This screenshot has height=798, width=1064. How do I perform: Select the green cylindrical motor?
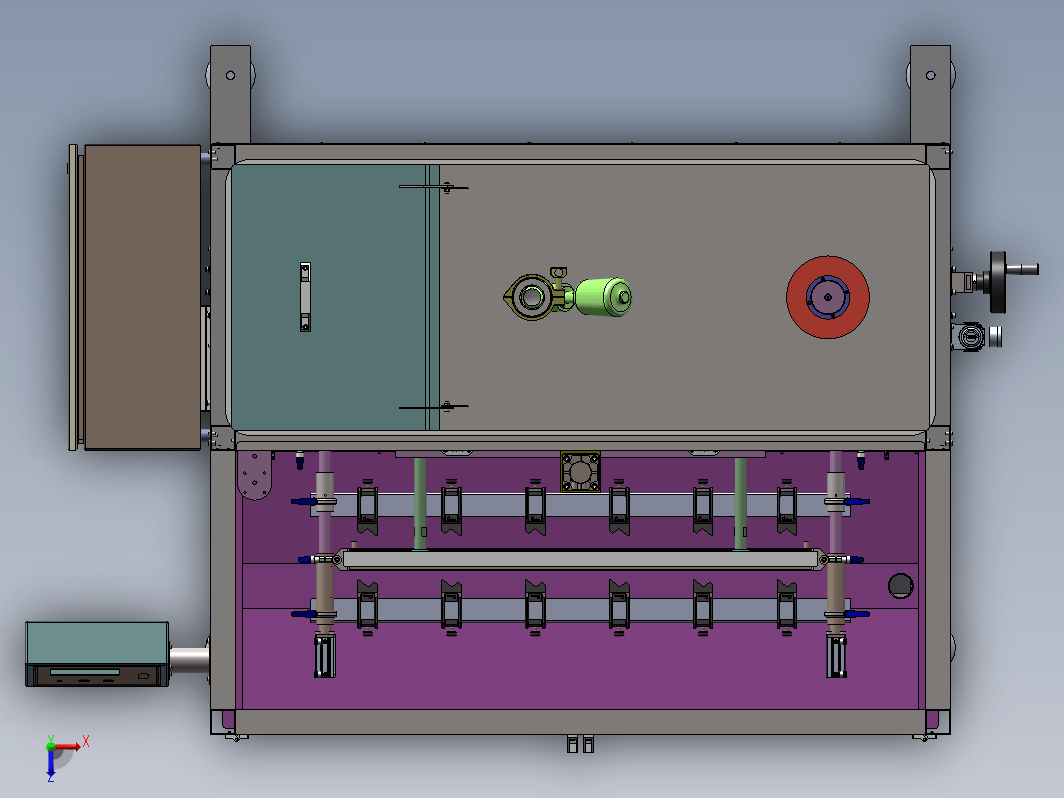tap(603, 297)
